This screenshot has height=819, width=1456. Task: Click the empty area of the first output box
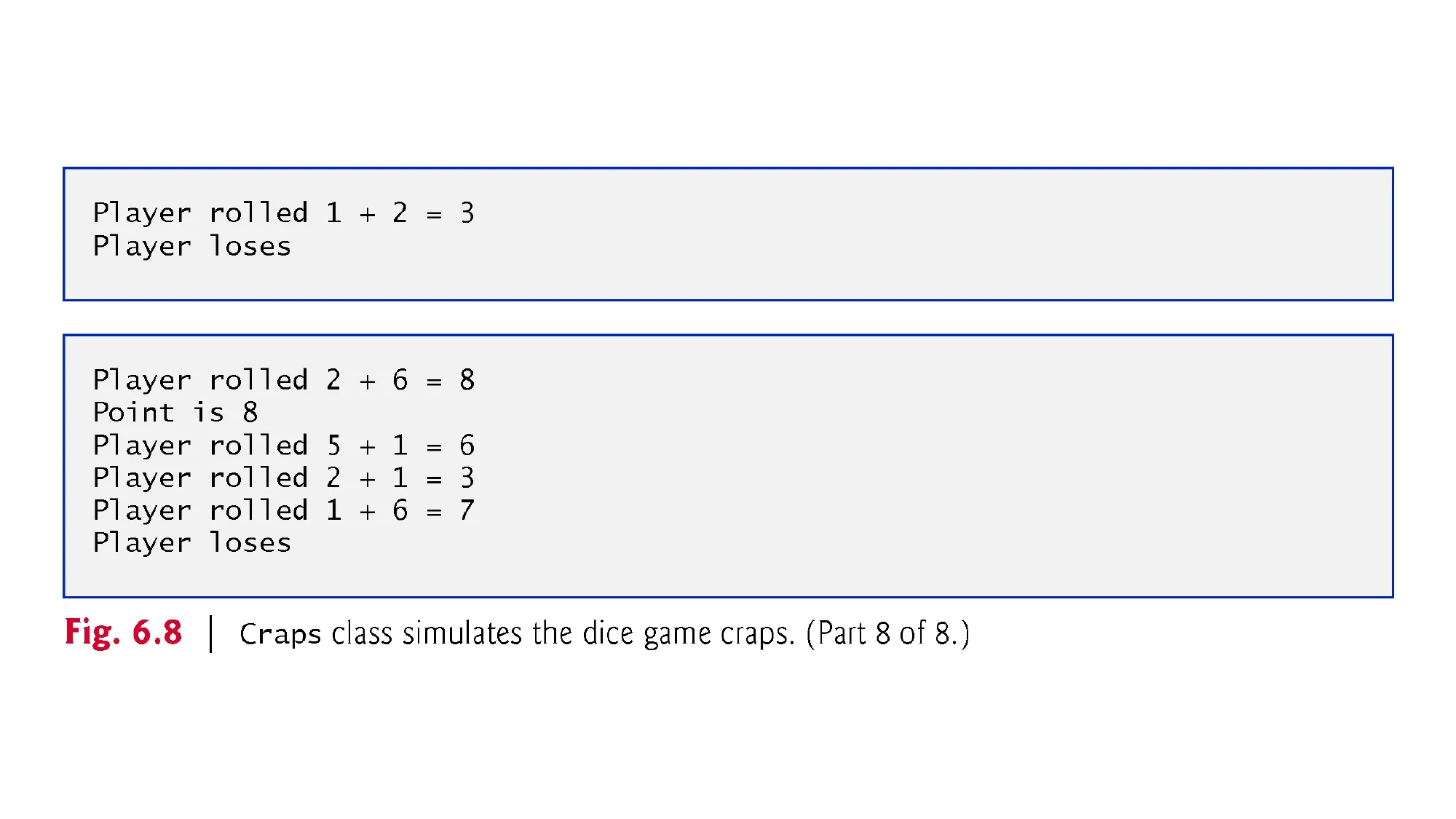click(932, 233)
